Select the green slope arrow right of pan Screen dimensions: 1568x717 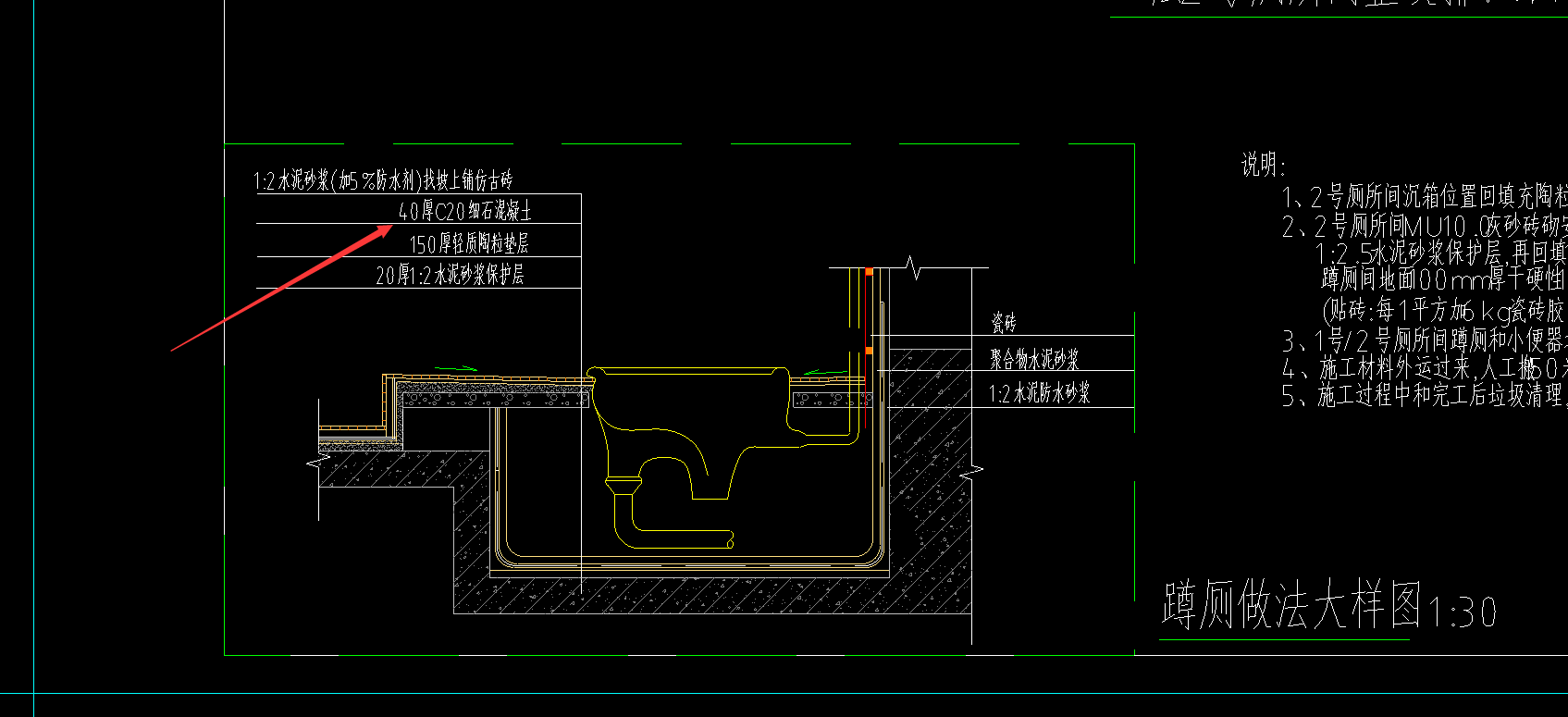coord(825,373)
